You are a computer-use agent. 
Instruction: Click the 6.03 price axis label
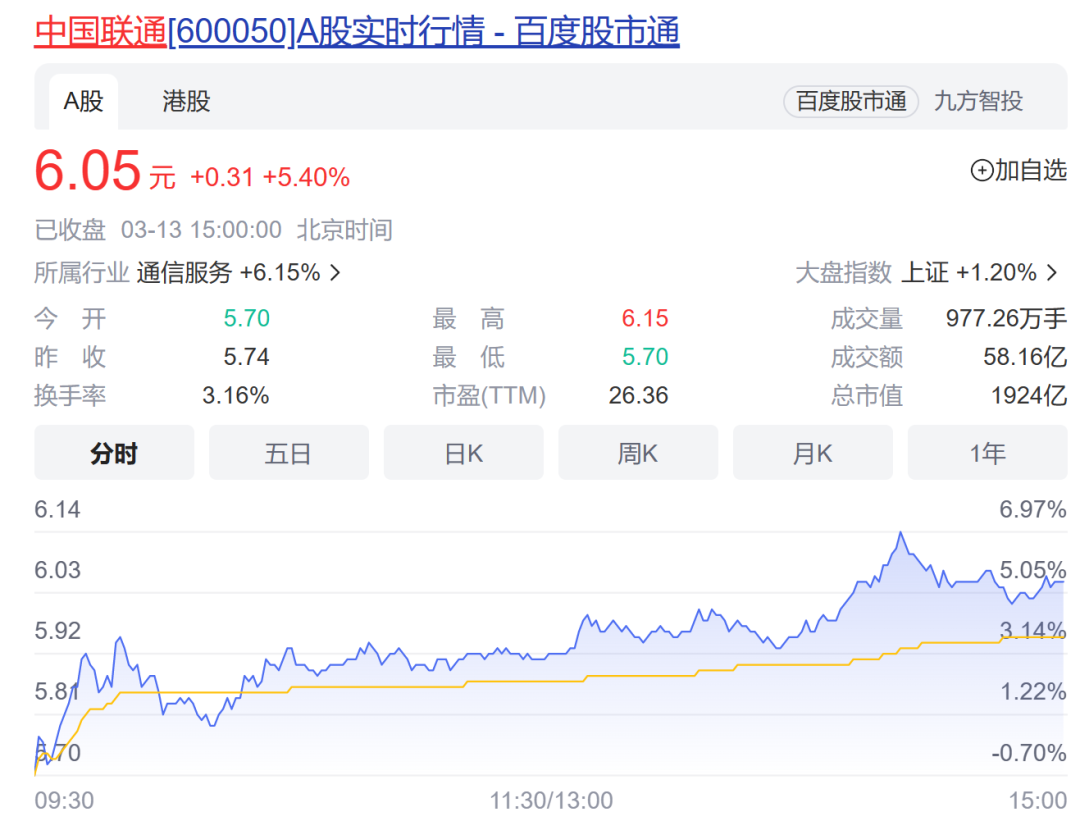point(57,570)
